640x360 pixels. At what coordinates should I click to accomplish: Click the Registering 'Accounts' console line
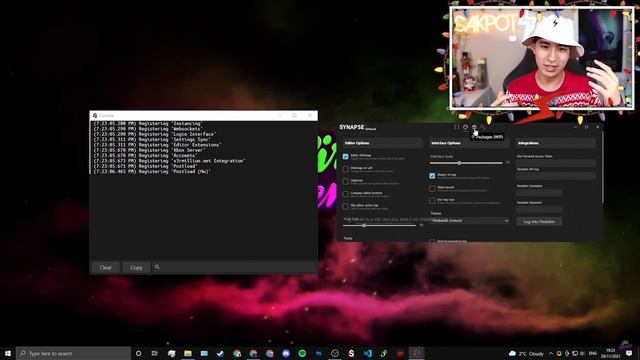tap(145, 156)
